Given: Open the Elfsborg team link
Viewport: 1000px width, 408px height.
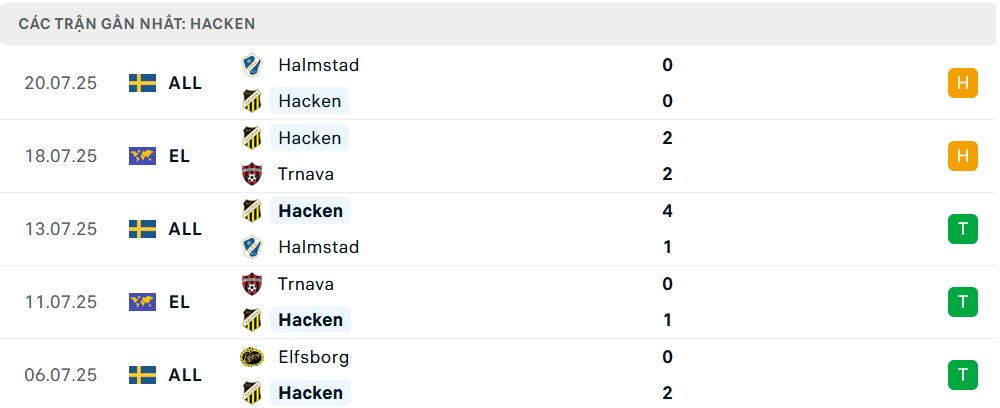Looking at the screenshot, I should (x=313, y=357).
